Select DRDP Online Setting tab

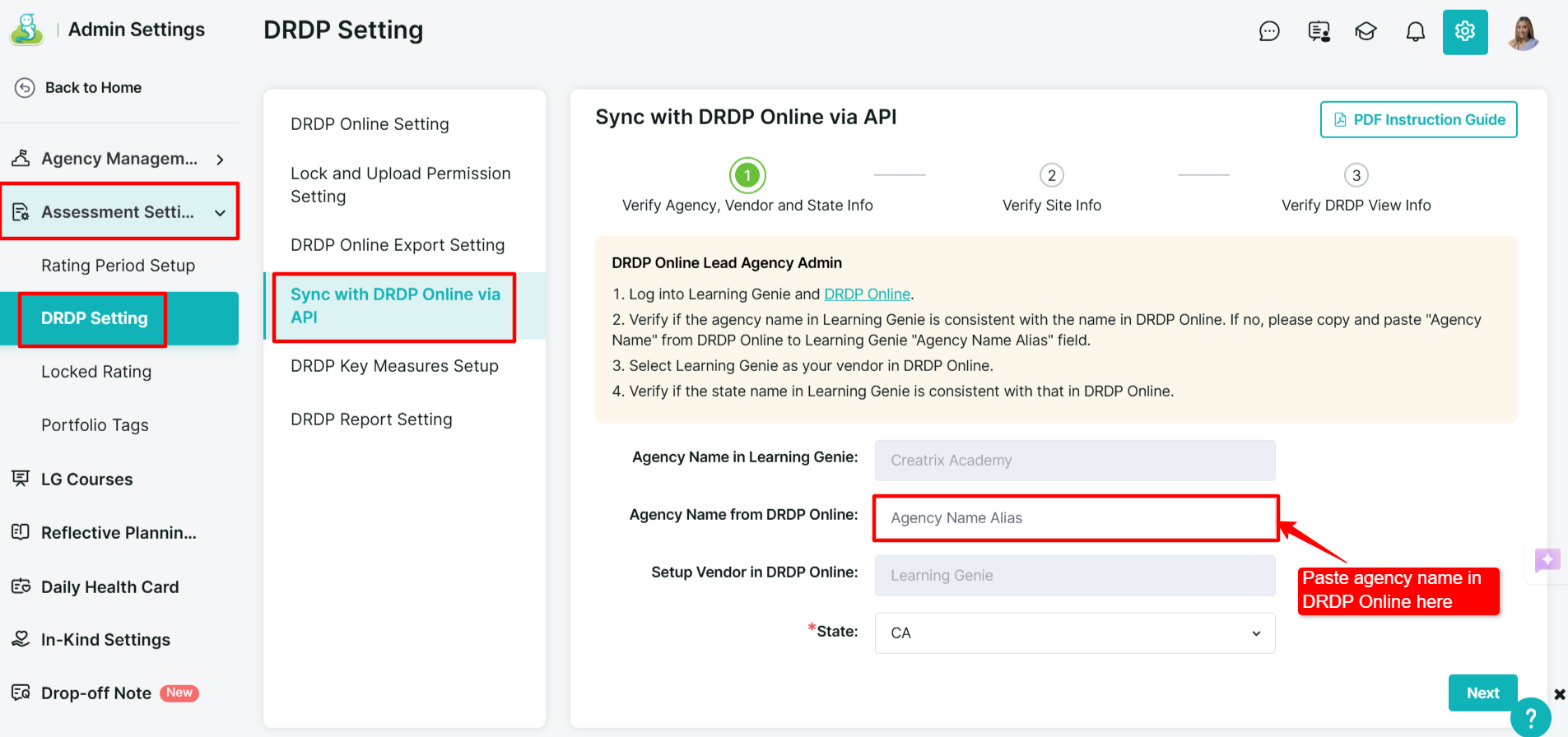click(370, 124)
